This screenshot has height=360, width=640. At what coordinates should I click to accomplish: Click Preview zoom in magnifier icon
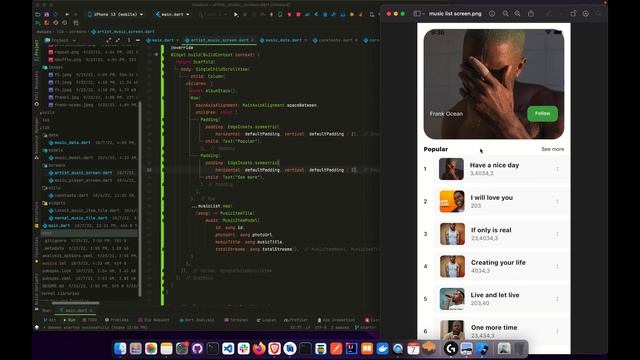tap(517, 13)
